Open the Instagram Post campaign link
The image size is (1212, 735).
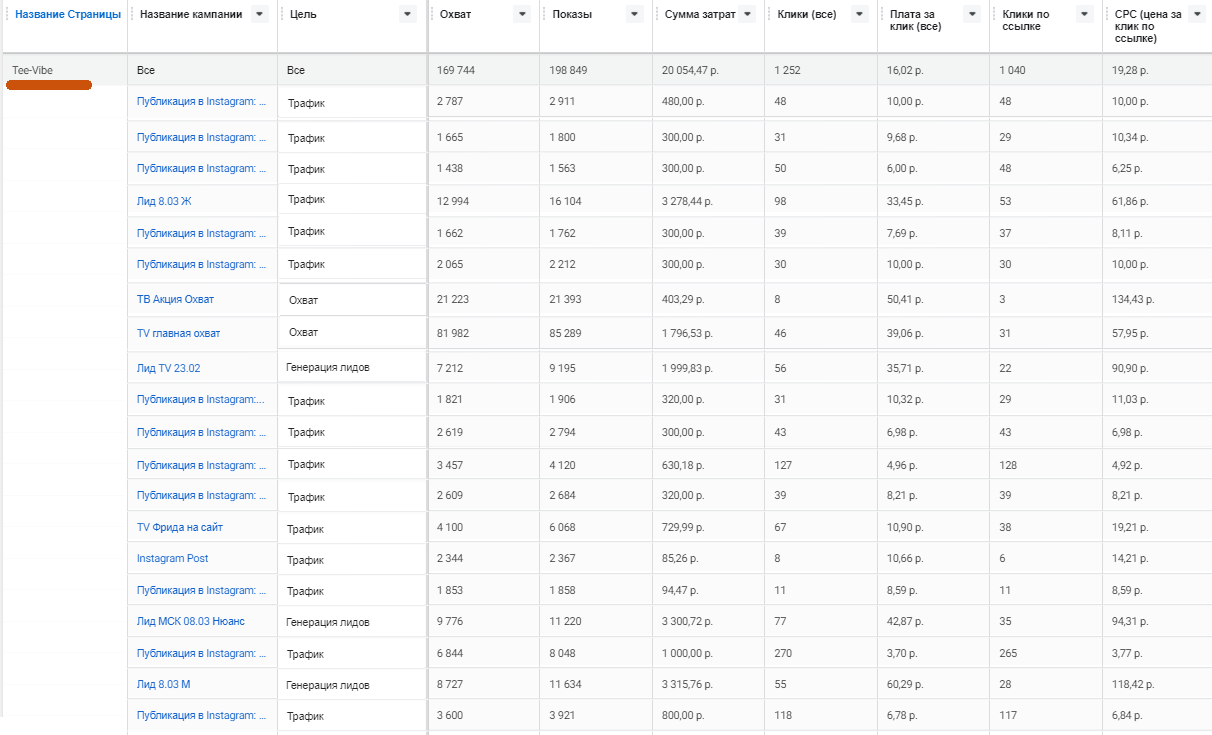(172, 558)
